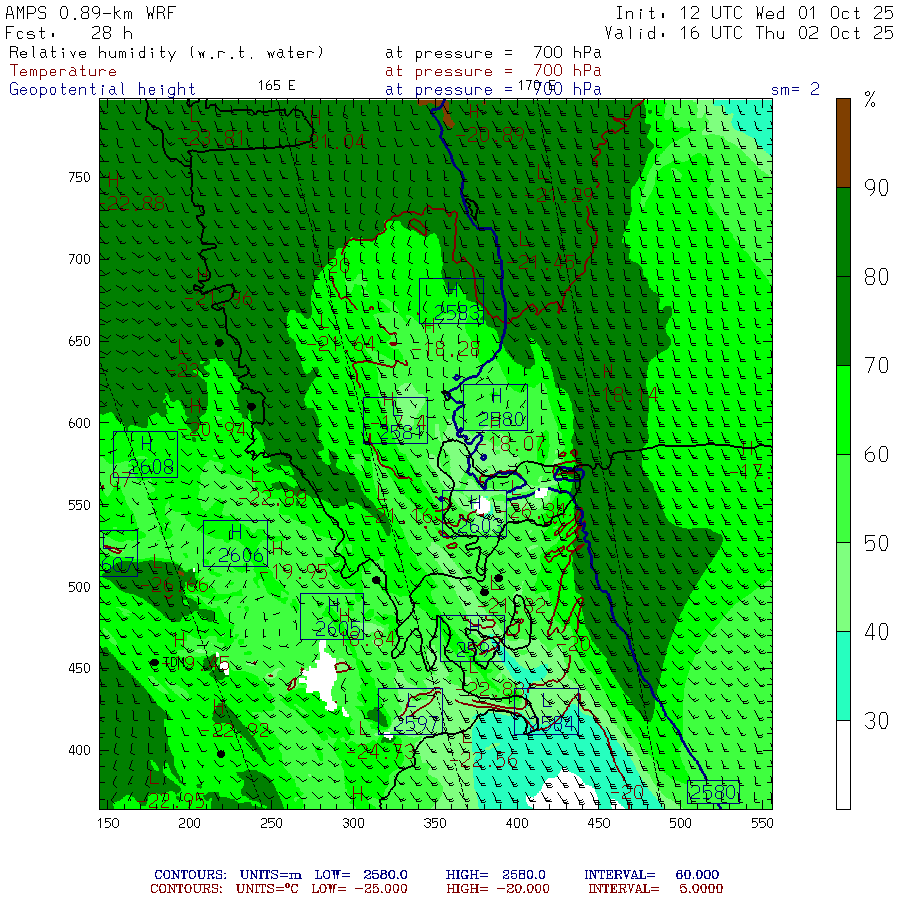Click the color bar segment between 80 and 90

pos(843,232)
